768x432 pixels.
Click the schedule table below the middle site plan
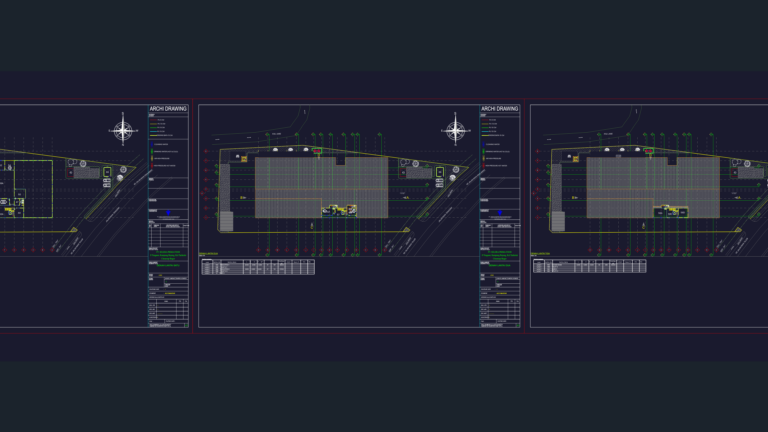[x=258, y=267]
